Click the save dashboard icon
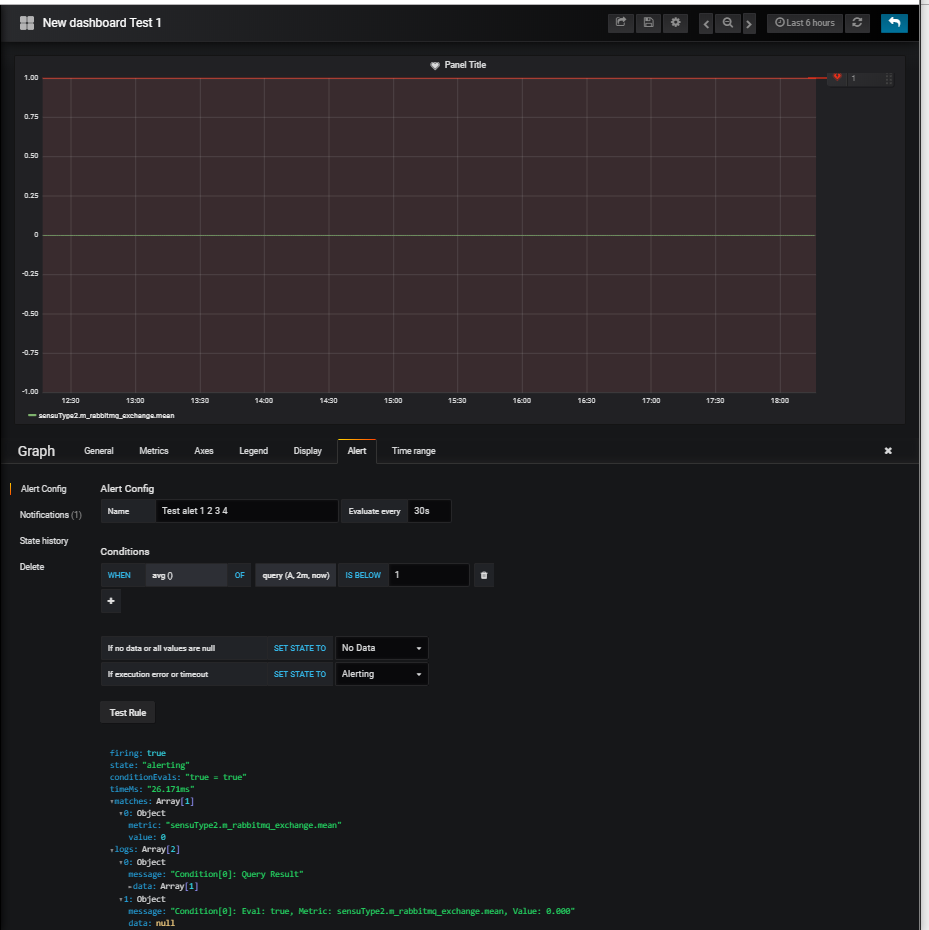Image resolution: width=929 pixels, height=930 pixels. 648,22
